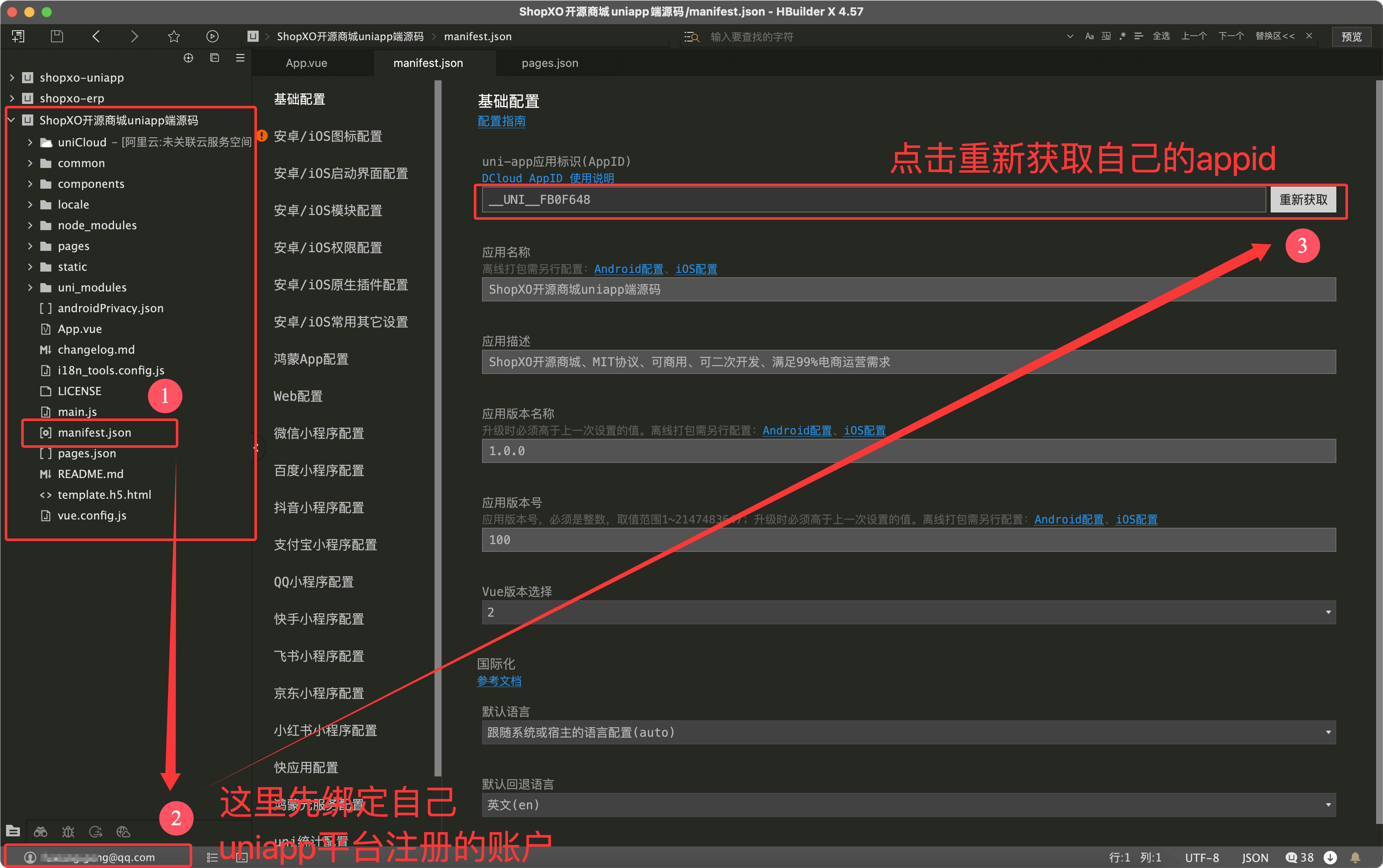Click the 重新获取 AppID button
This screenshot has height=868, width=1383.
click(1303, 200)
